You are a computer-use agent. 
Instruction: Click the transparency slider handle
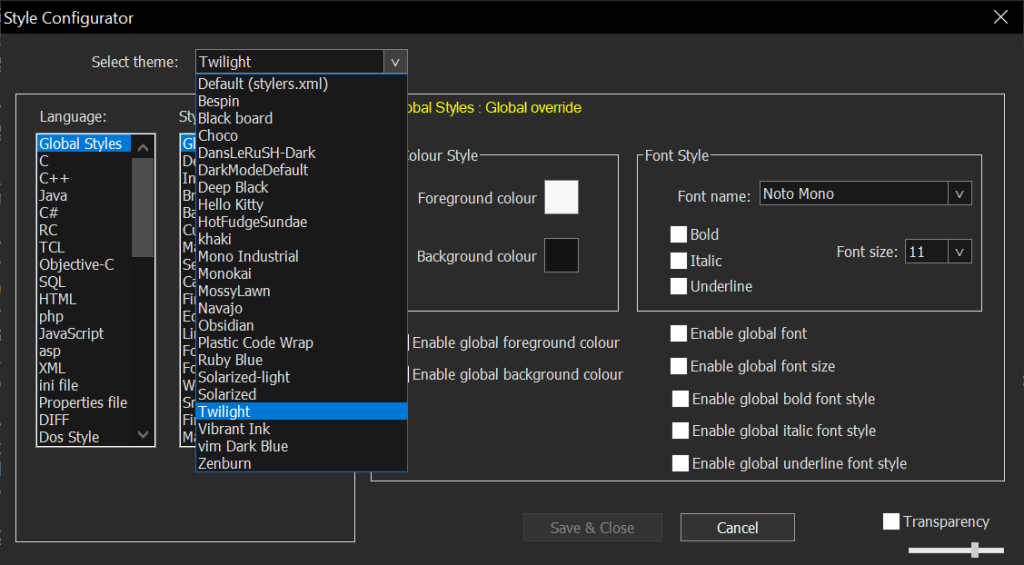point(973,549)
